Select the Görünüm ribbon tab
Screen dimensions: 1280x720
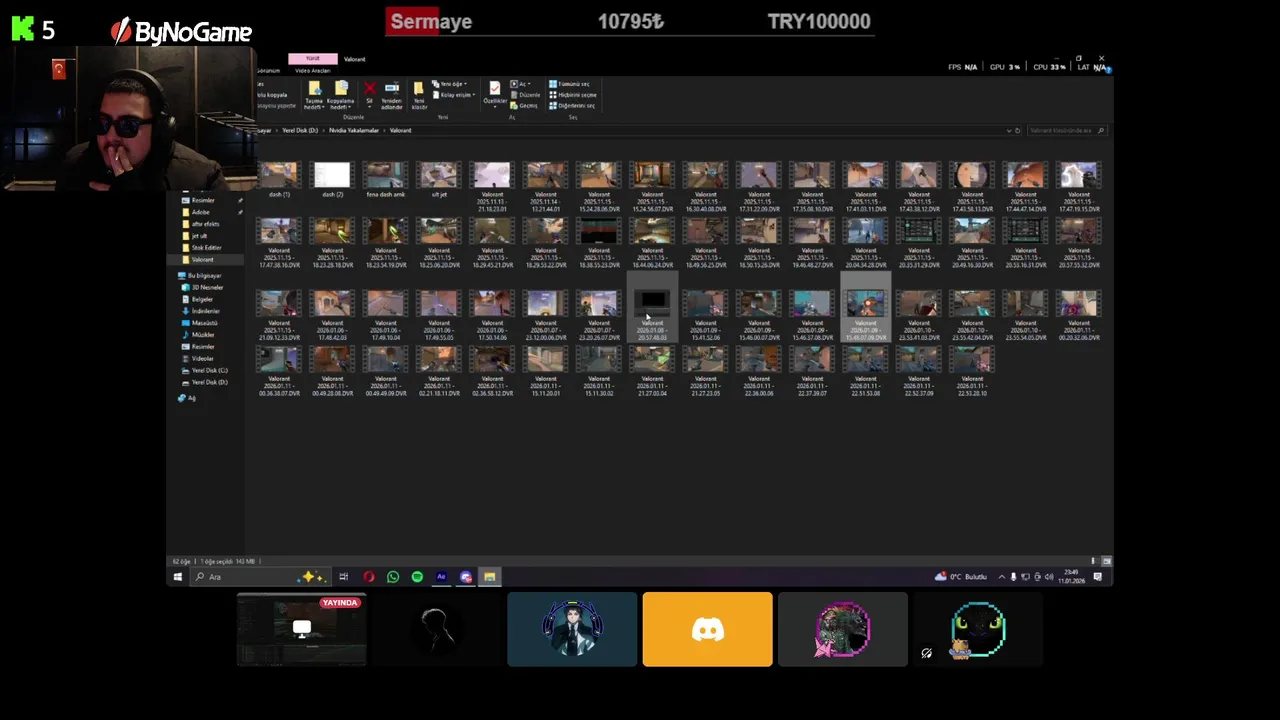tap(268, 71)
